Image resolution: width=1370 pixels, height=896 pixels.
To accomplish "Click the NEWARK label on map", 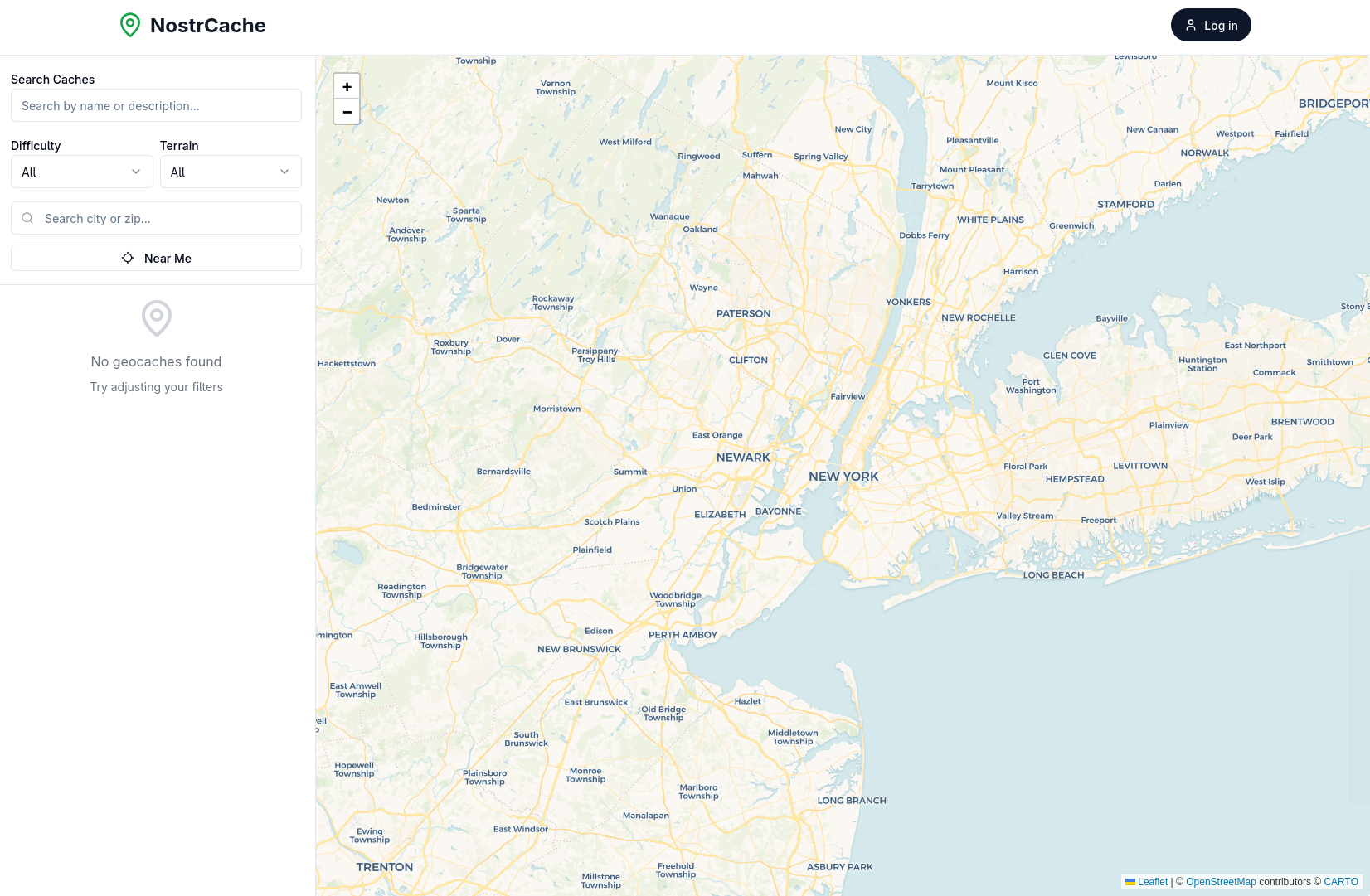I will coord(743,458).
